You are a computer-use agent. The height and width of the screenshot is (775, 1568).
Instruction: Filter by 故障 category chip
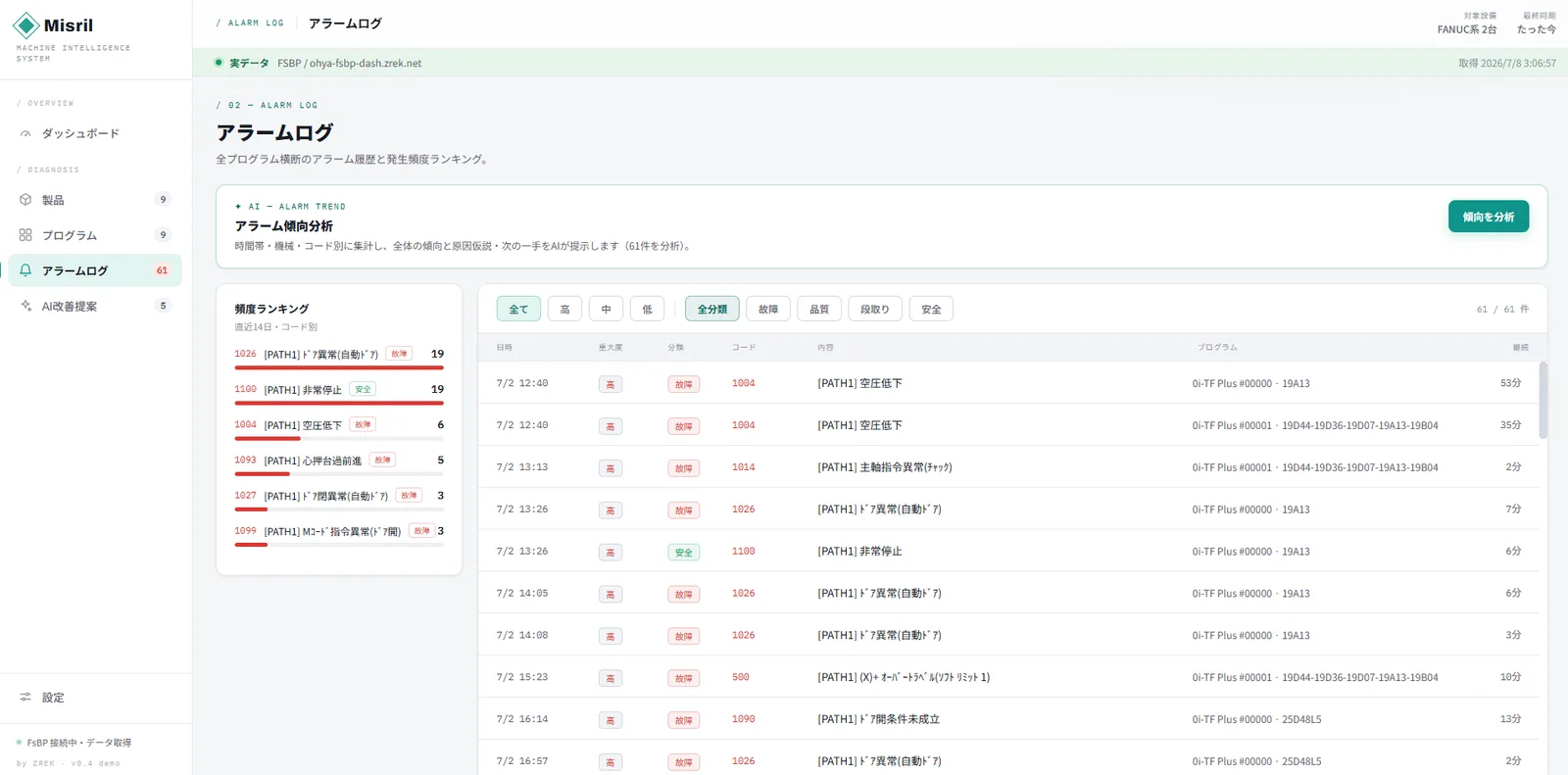768,309
